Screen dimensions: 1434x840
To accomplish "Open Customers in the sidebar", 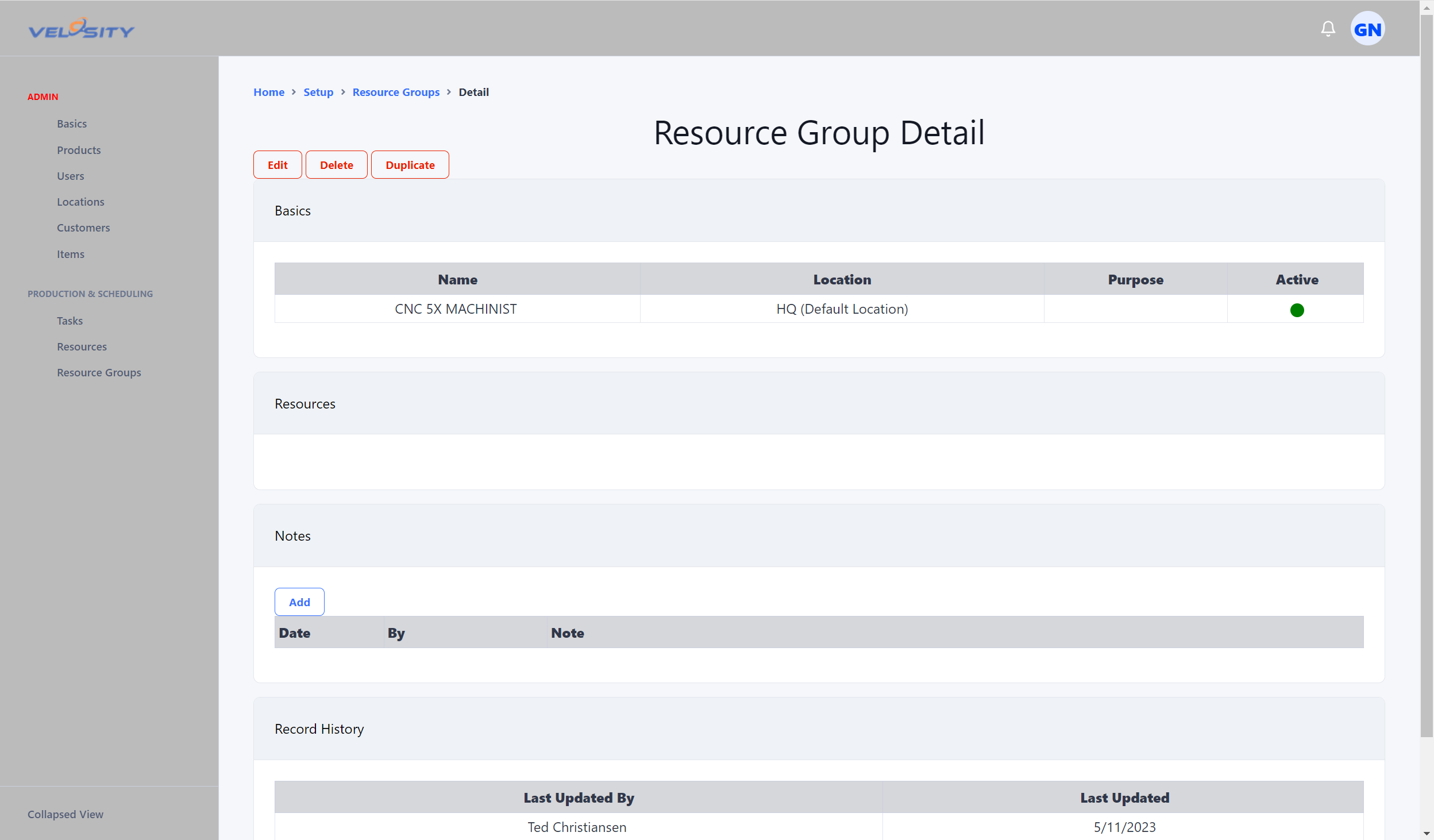I will (x=83, y=228).
